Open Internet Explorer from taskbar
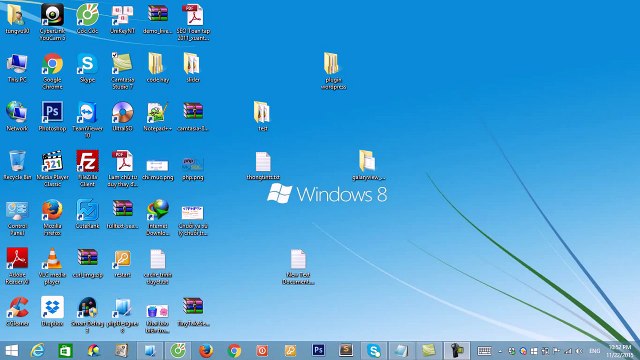The width and height of the screenshot is (640, 360). coord(38,351)
